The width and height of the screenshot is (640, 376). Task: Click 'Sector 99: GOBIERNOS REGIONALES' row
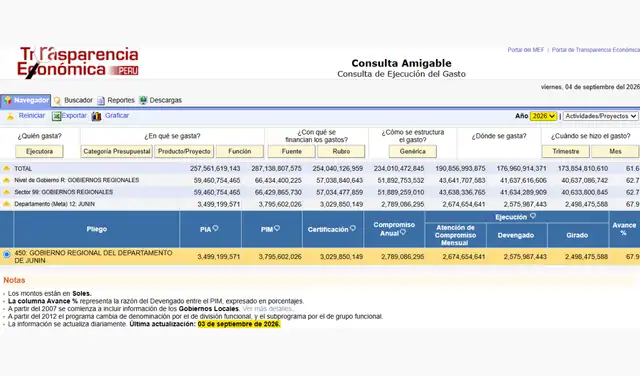point(64,192)
